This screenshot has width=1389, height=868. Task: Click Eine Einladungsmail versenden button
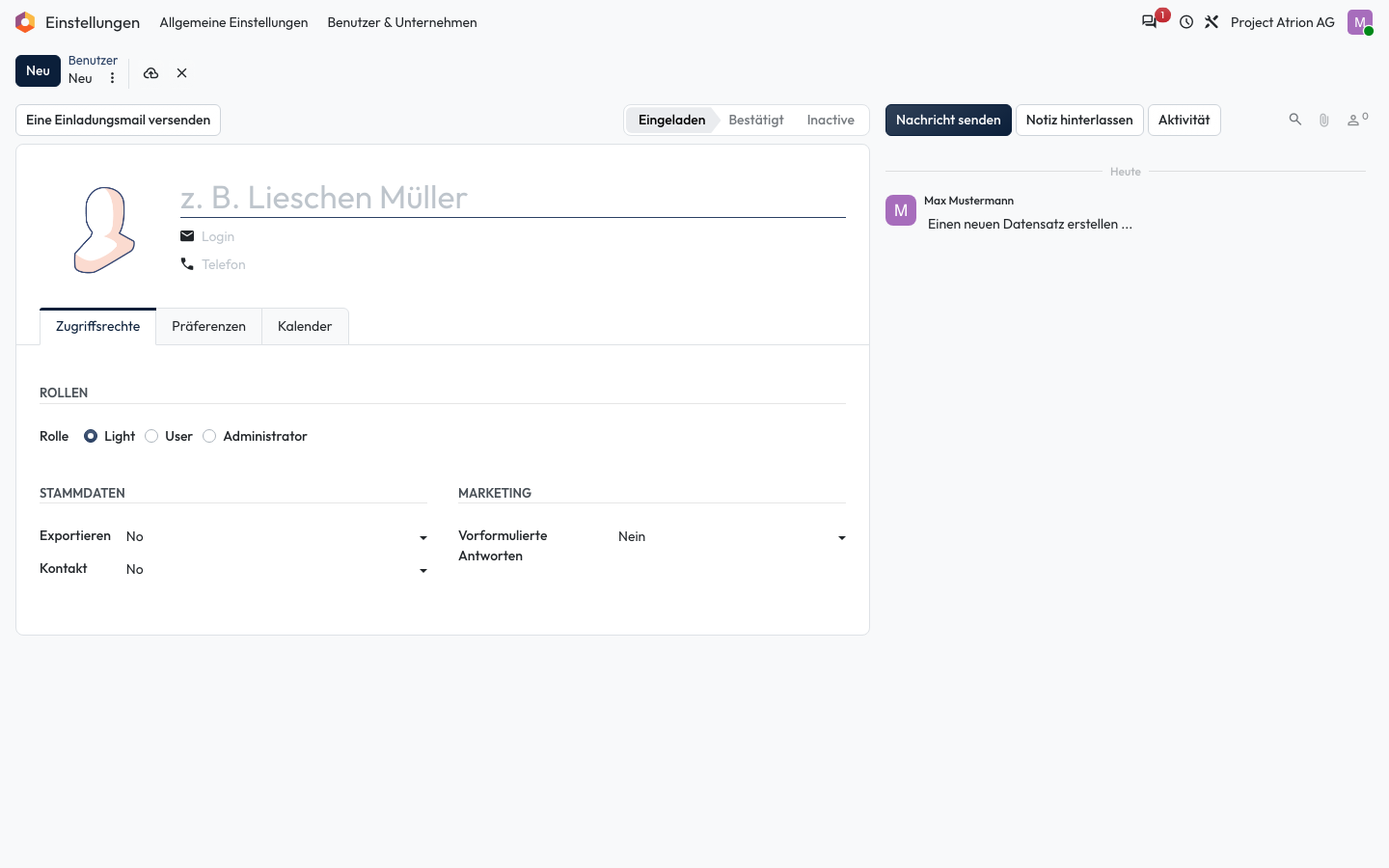[118, 120]
